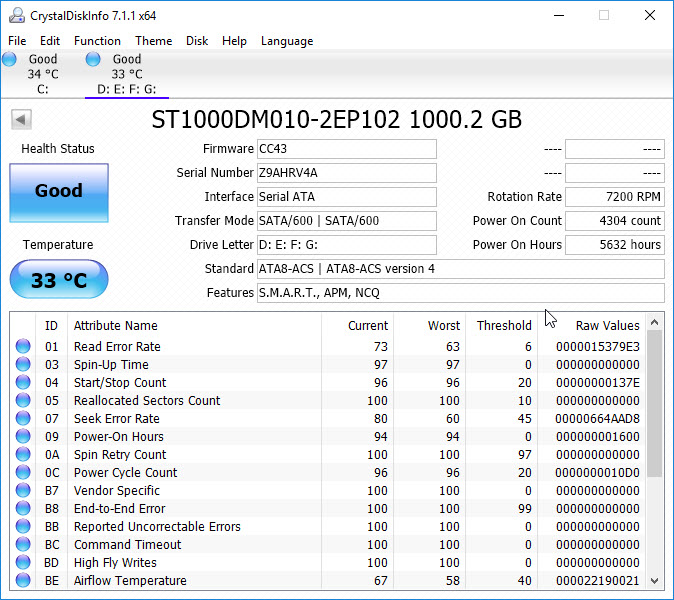Viewport: 674px width, 600px height.
Task: Click the 33 °C temperature button
Action: (x=59, y=279)
